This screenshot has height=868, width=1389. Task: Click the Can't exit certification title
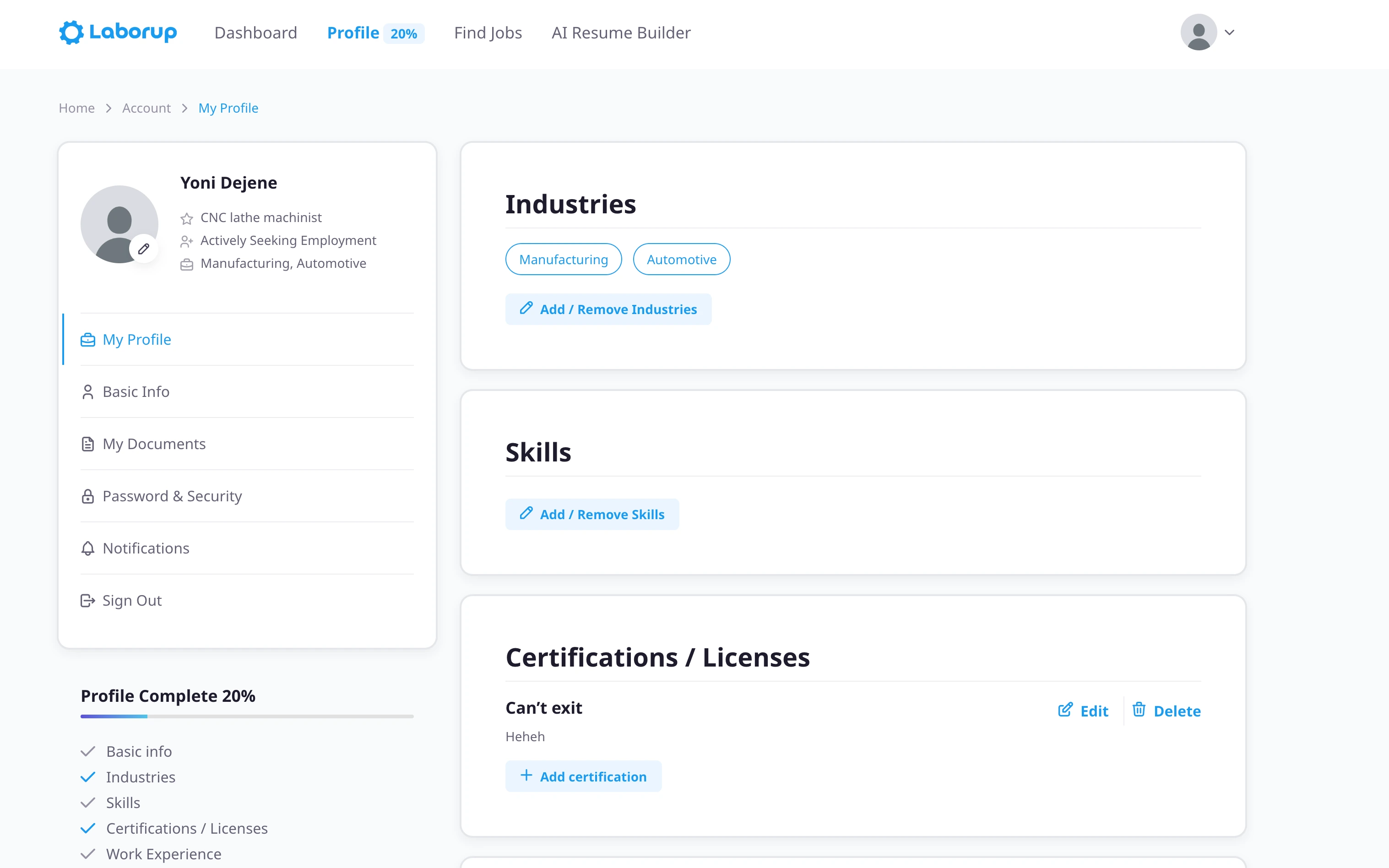tap(543, 708)
